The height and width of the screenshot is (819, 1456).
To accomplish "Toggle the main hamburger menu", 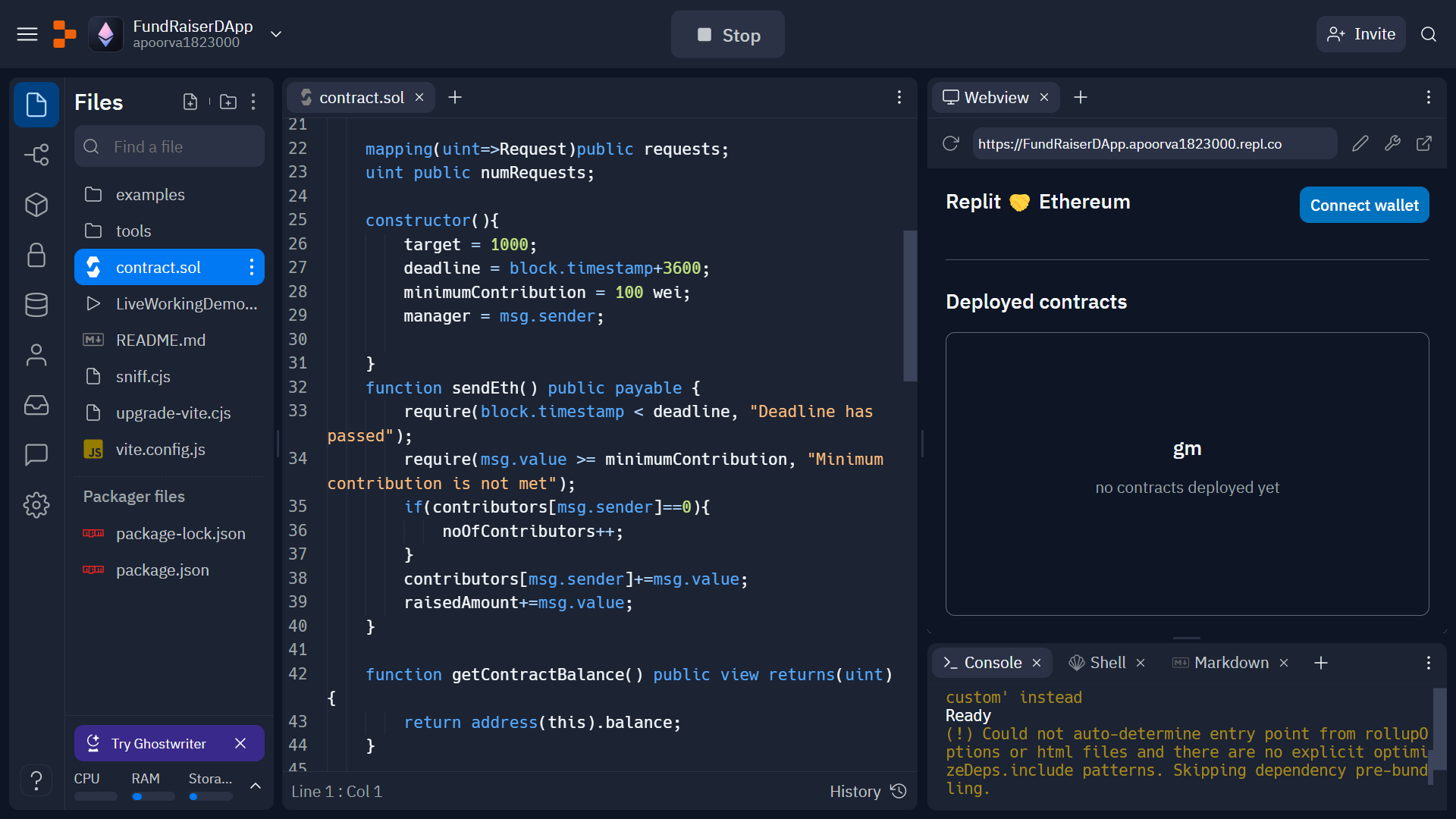I will coord(27,34).
